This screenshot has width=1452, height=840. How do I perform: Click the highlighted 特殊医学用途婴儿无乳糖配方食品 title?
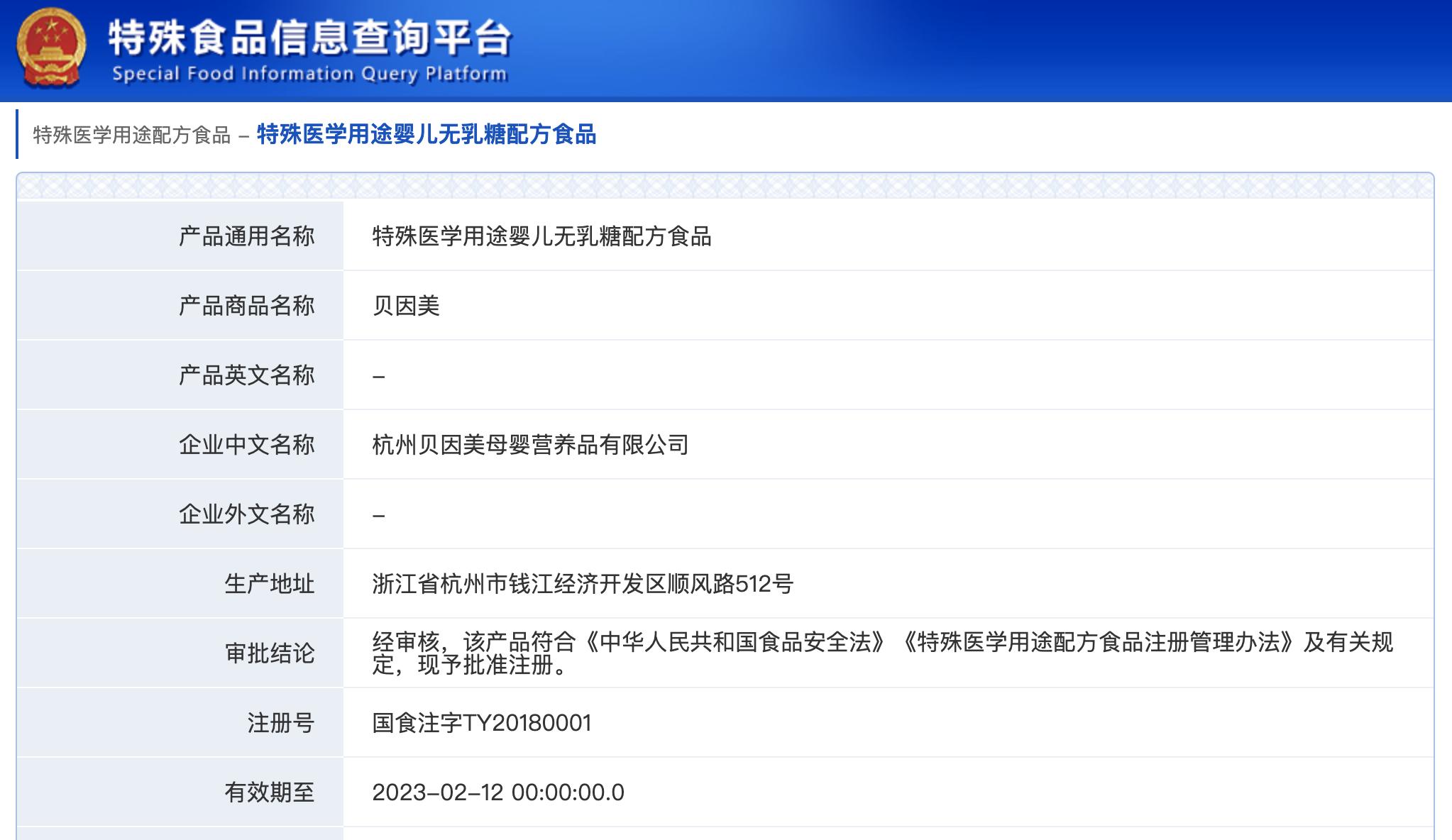point(427,136)
